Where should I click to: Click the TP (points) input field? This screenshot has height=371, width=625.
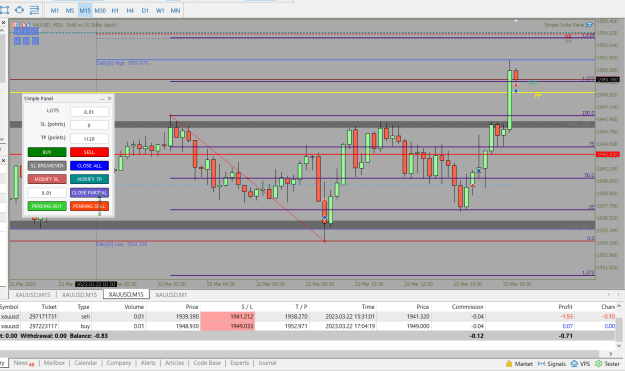pyautogui.click(x=89, y=139)
